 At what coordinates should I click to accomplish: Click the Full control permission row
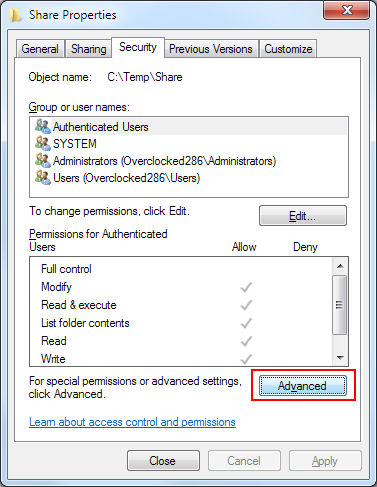(x=181, y=269)
